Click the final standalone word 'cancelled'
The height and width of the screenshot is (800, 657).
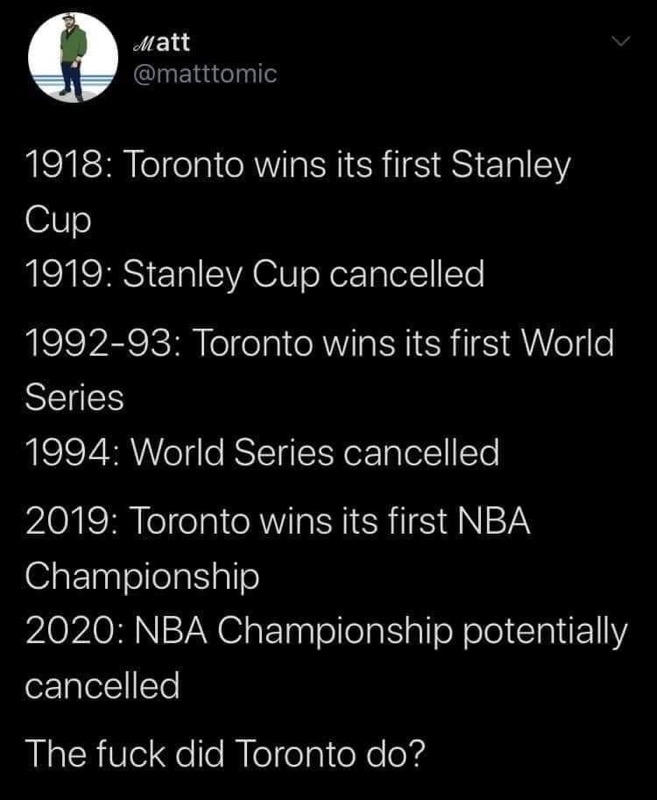(x=102, y=685)
